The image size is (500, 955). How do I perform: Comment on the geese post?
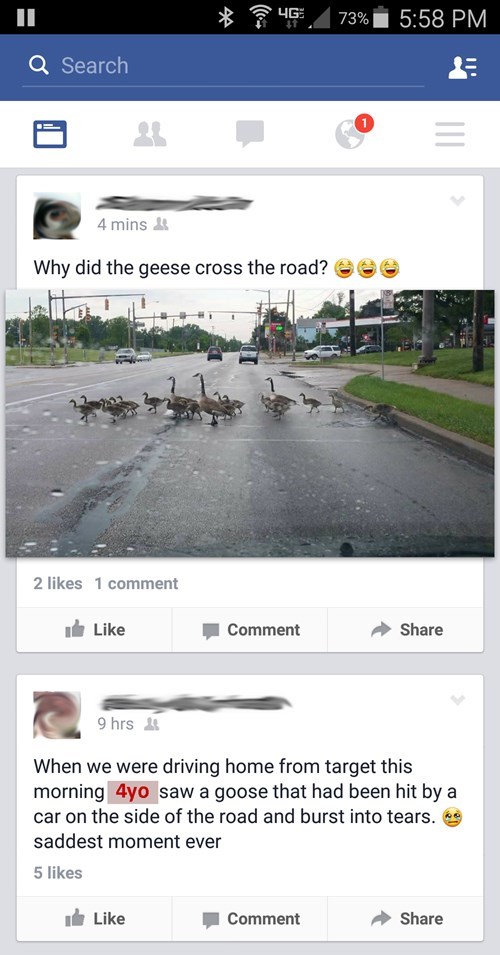(x=250, y=629)
